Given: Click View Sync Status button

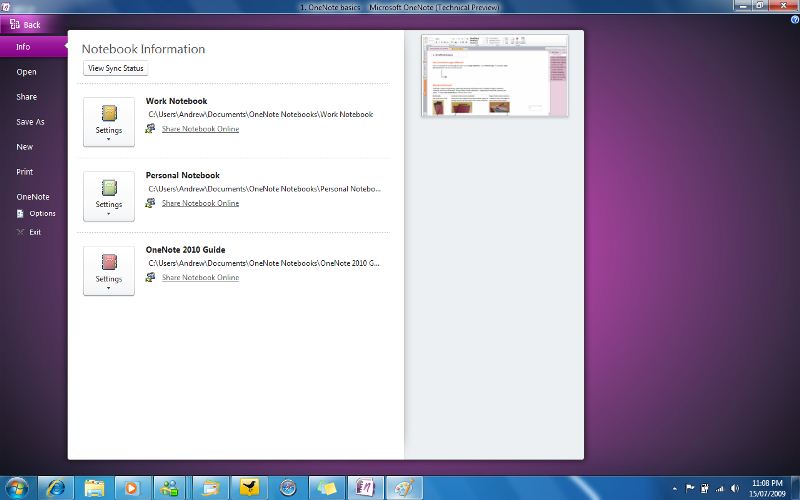Looking at the screenshot, I should tap(115, 68).
